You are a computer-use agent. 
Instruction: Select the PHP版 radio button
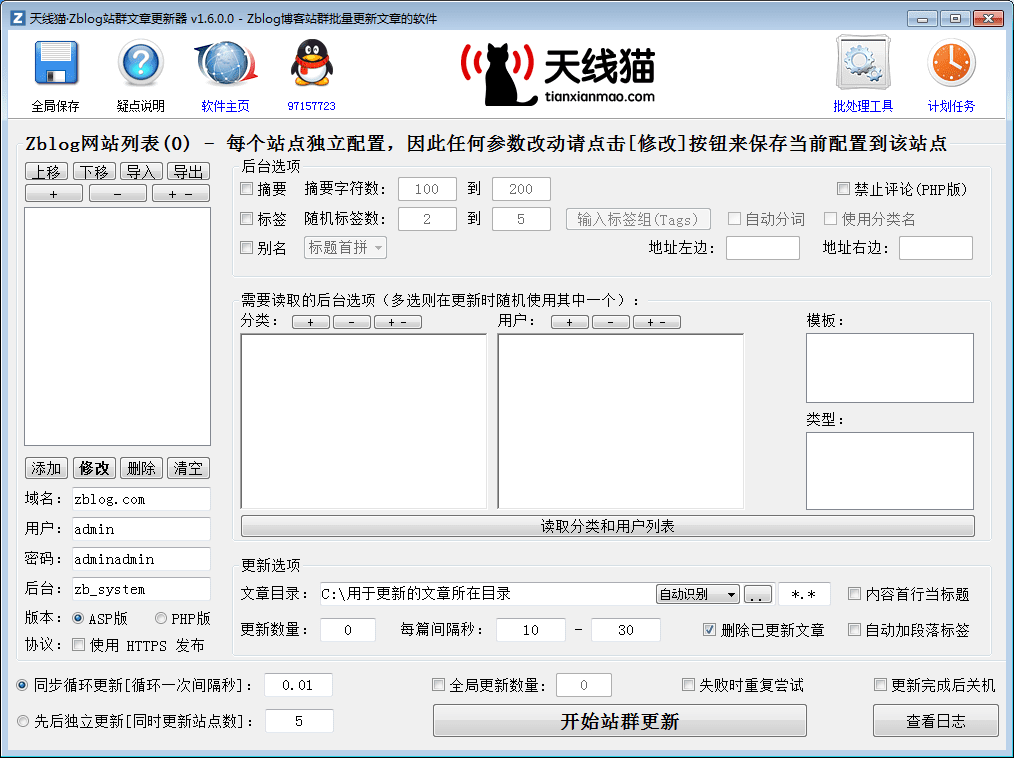[161, 618]
